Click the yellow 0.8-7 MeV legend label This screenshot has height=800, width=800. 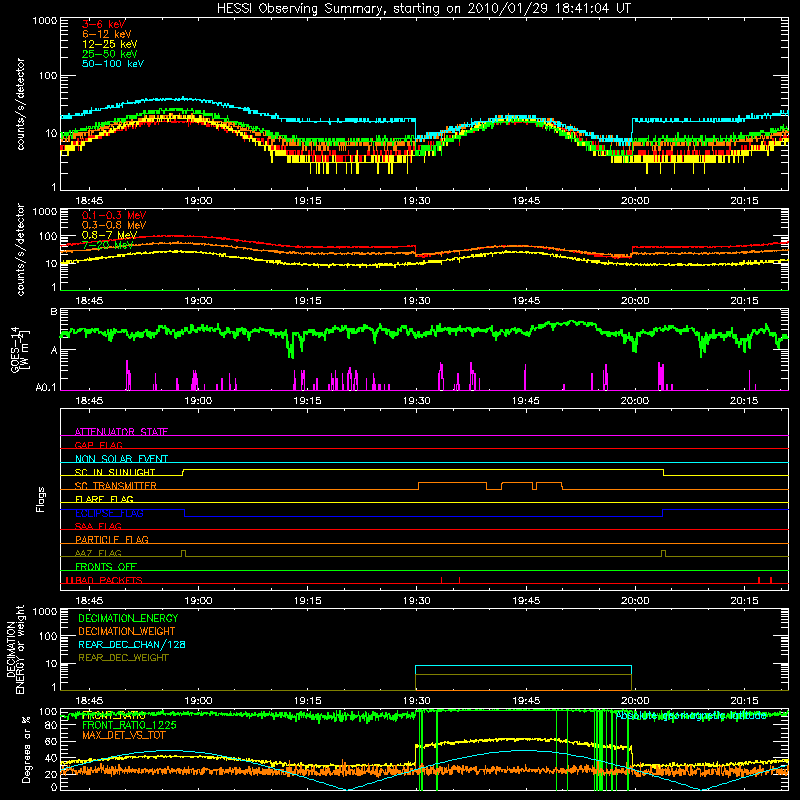[109, 235]
